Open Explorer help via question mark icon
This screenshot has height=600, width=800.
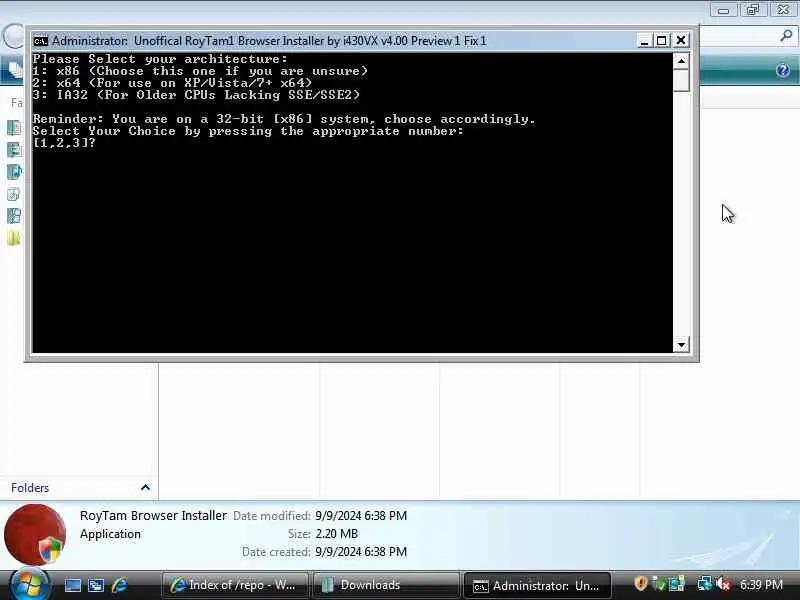(x=783, y=70)
